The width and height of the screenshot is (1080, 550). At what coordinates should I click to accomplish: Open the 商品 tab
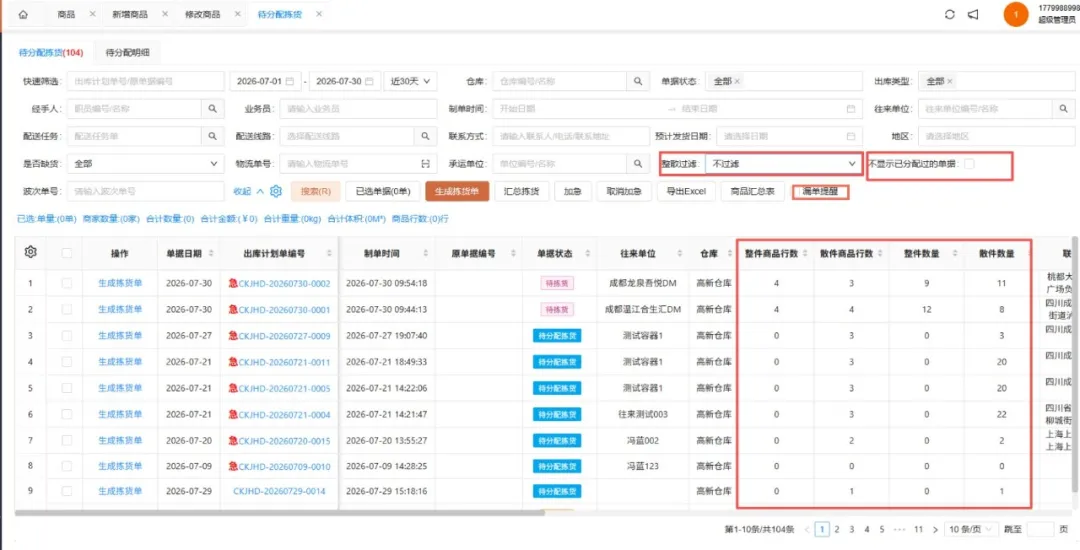pyautogui.click(x=67, y=14)
